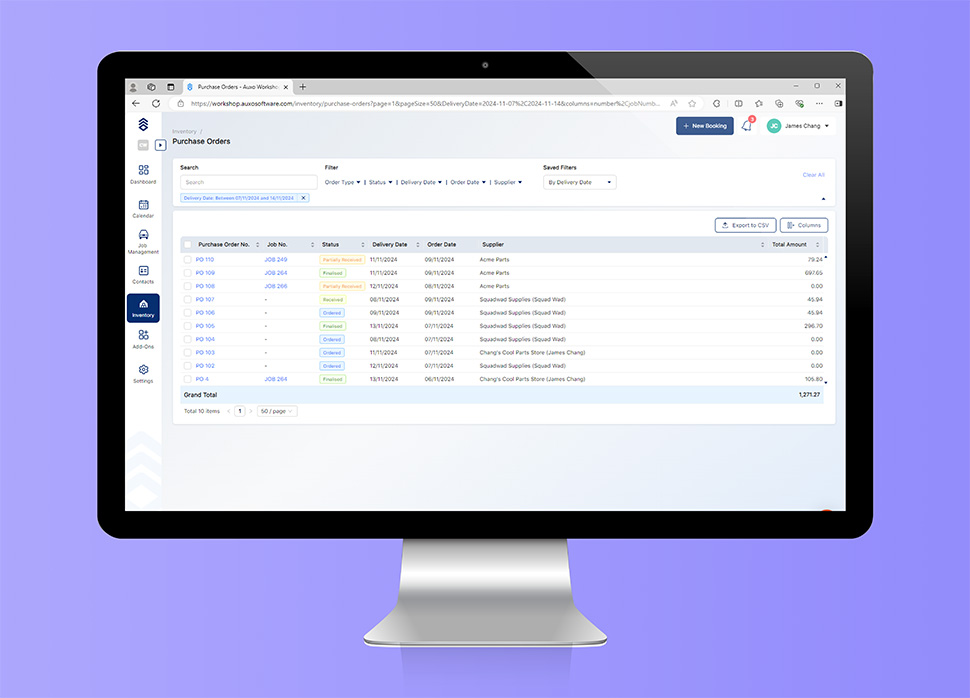970x698 pixels.
Task: Tick the checkbox next to PO 4
Action: point(187,378)
